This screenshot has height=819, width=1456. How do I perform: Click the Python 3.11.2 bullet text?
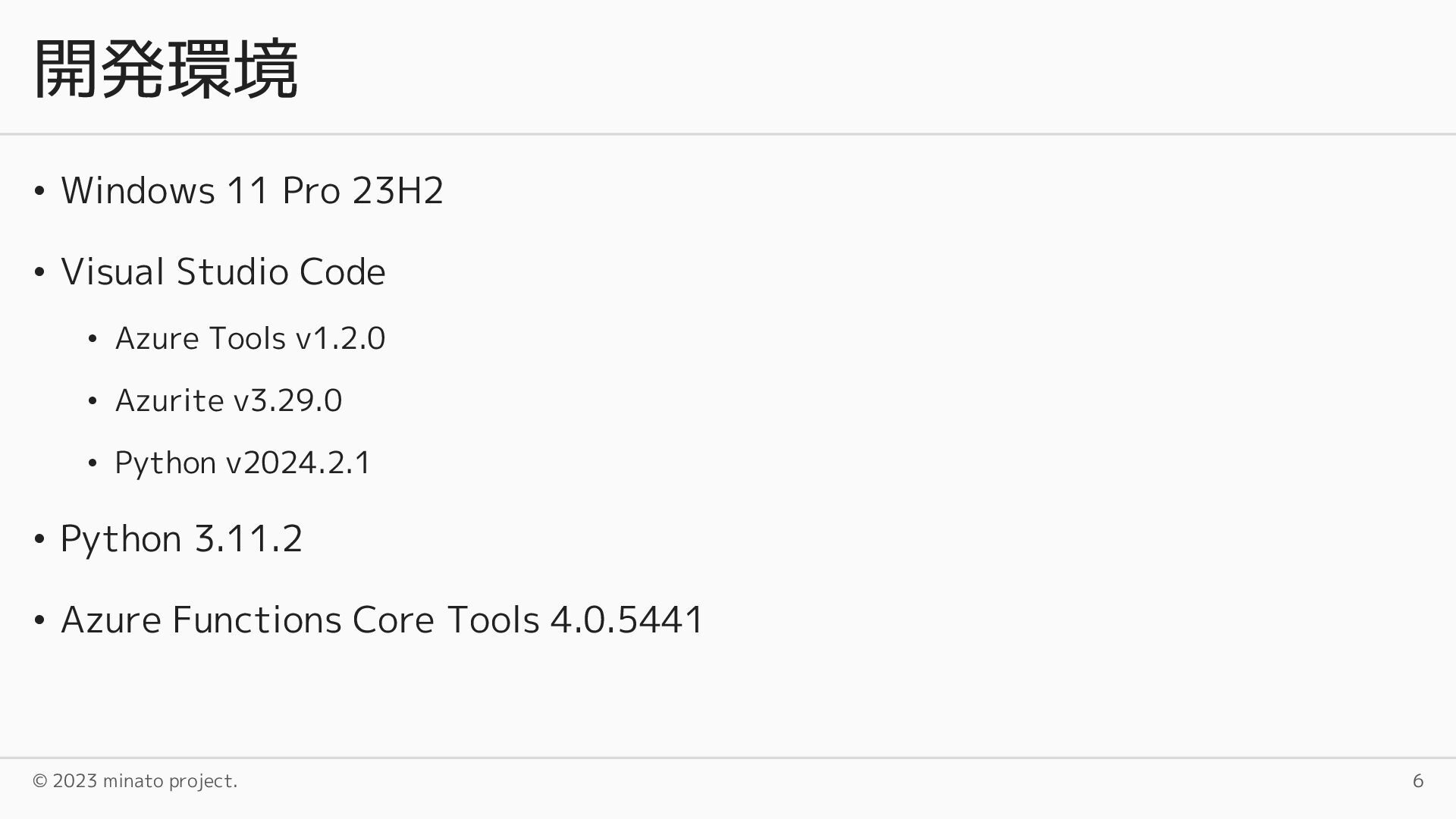[181, 538]
